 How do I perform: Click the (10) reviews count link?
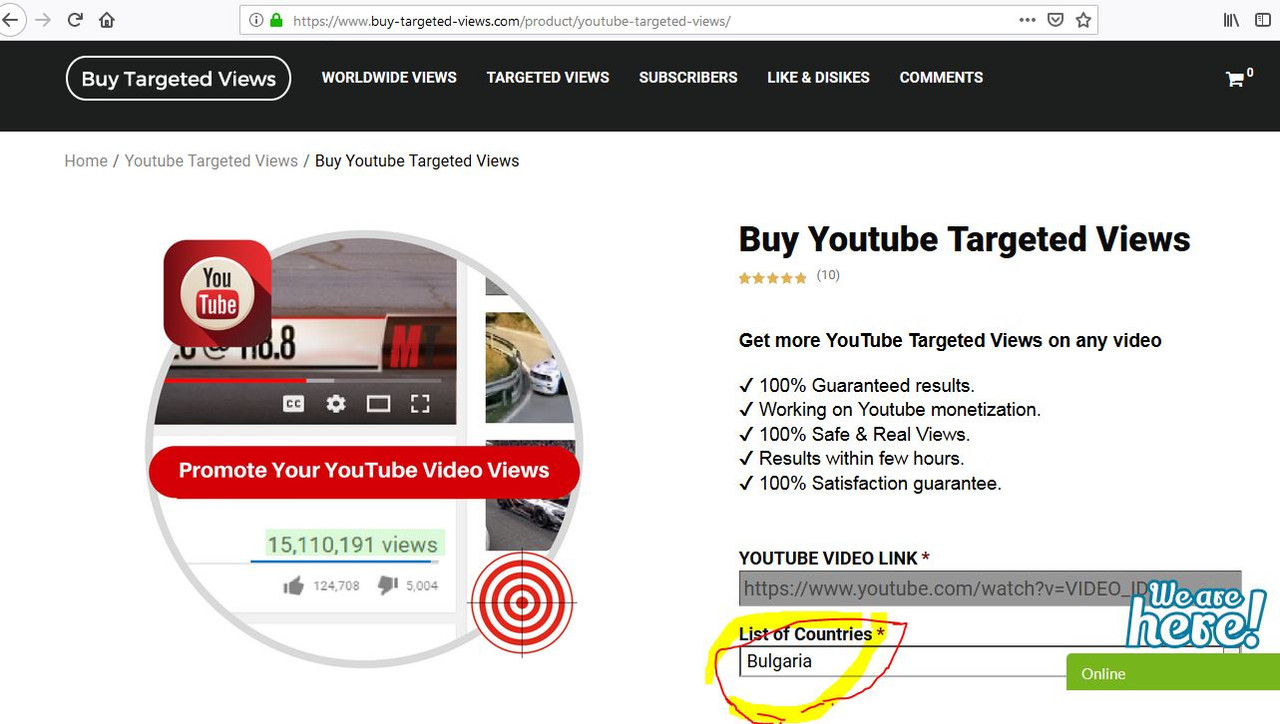click(x=828, y=275)
